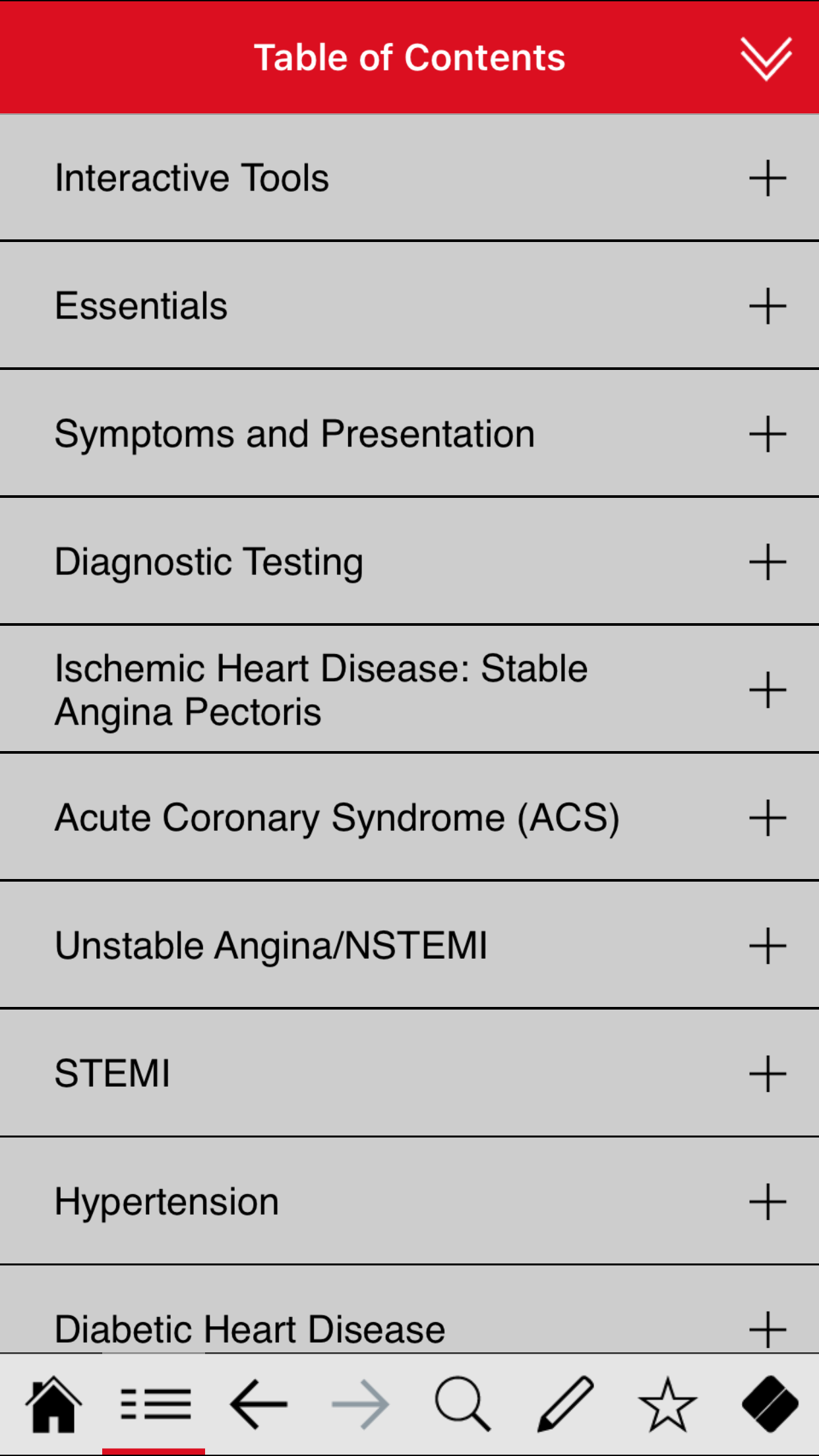Screen dimensions: 819x1456
Task: Open favorites with the star icon
Action: (x=667, y=1405)
